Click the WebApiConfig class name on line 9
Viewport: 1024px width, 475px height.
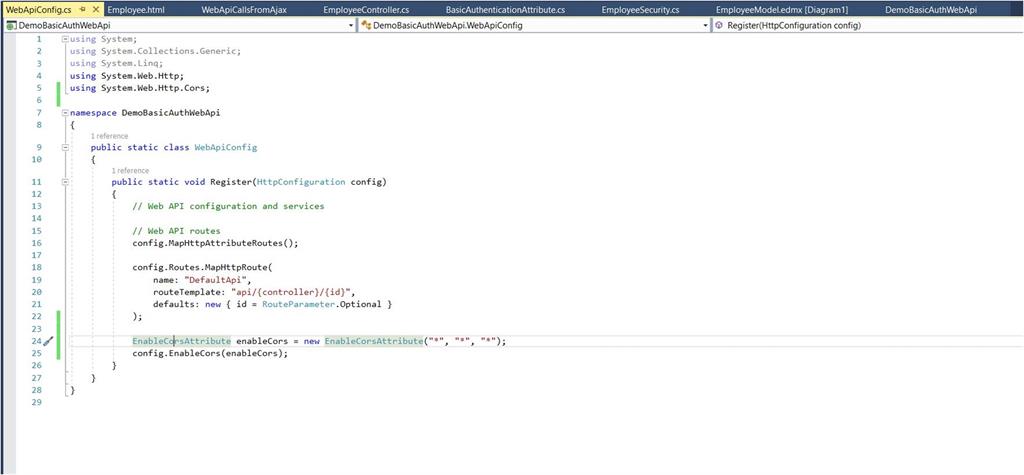(x=226, y=148)
